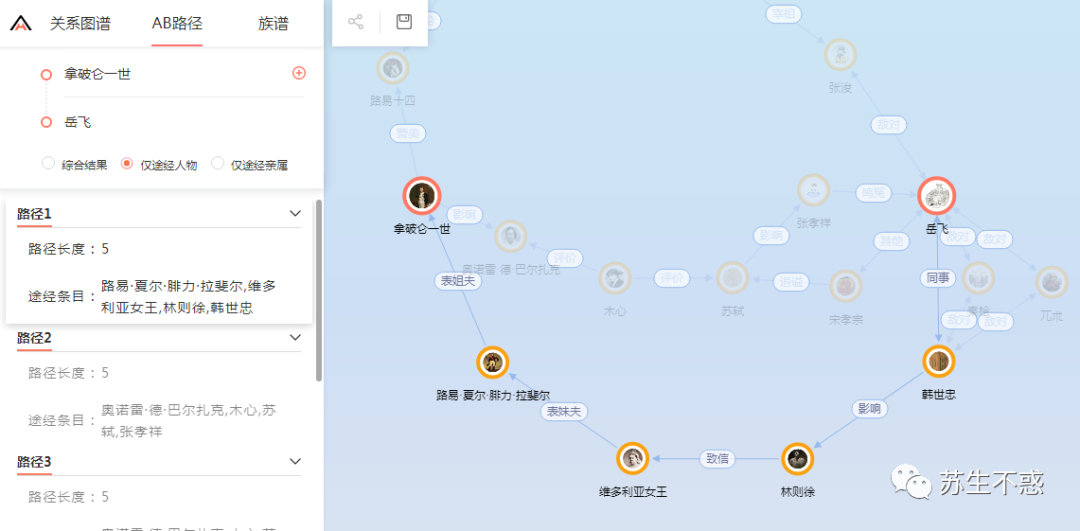The width and height of the screenshot is (1080, 531).
Task: Click the 致信 relation label
Action: tap(718, 459)
